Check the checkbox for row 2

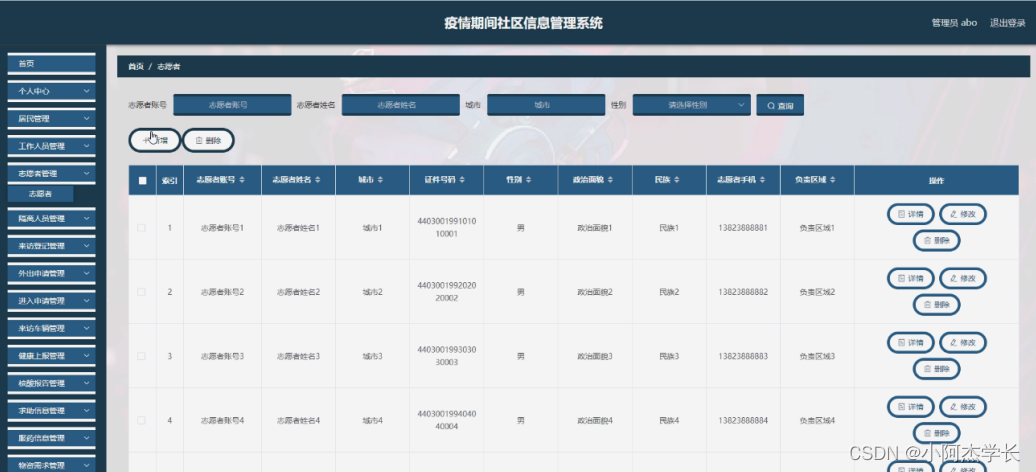coord(141,292)
